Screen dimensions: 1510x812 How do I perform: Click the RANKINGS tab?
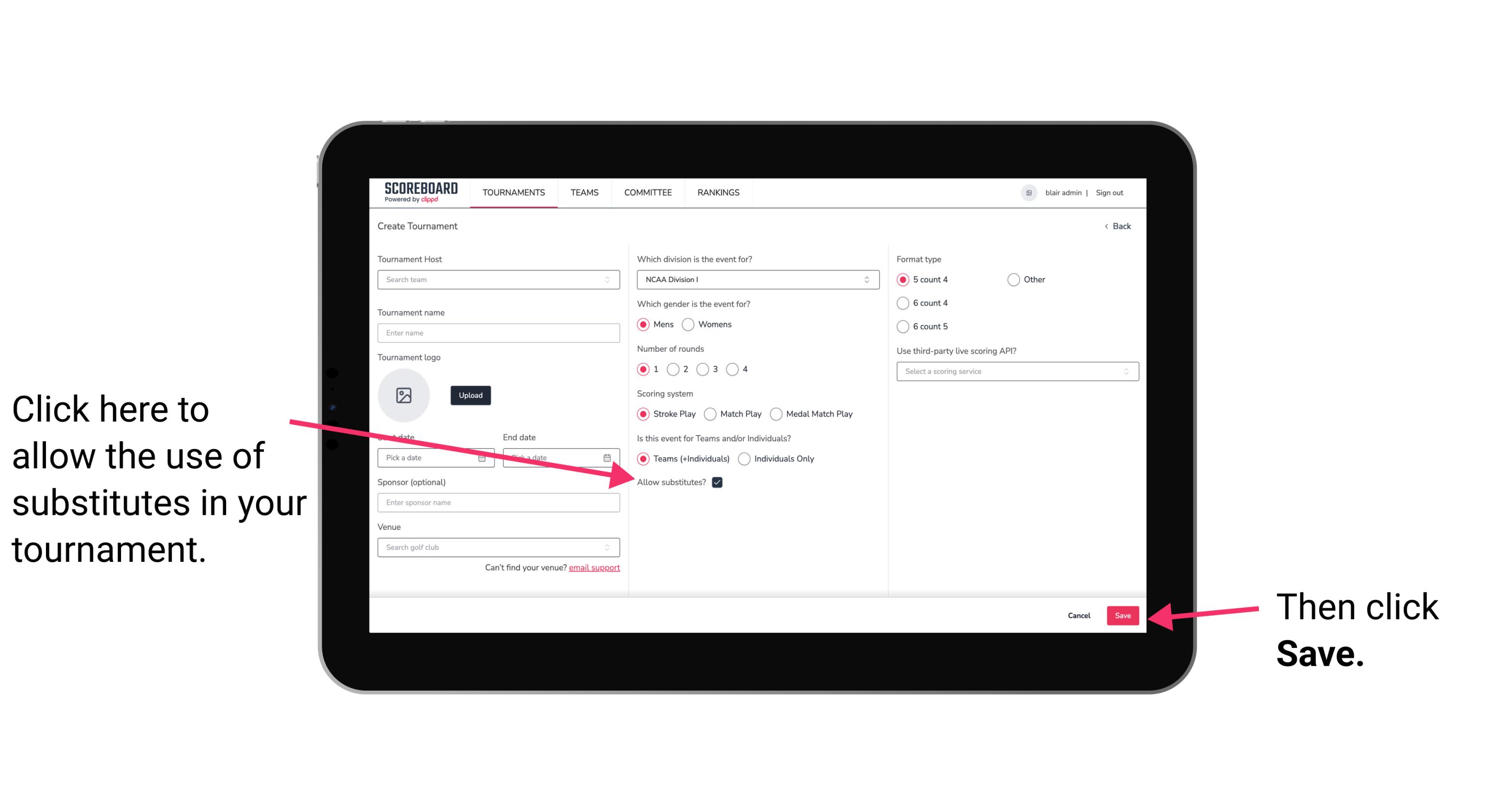pyautogui.click(x=718, y=192)
